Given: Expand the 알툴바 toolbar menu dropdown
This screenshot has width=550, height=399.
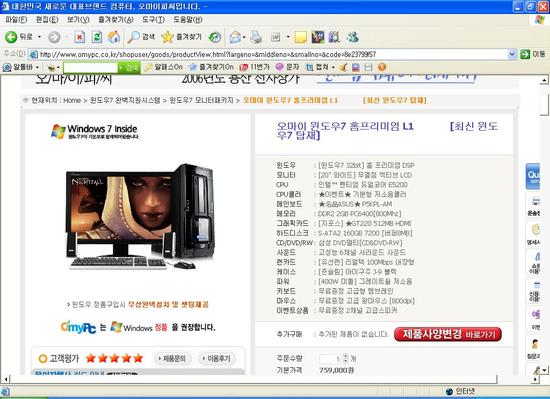Looking at the screenshot, I should 38,67.
